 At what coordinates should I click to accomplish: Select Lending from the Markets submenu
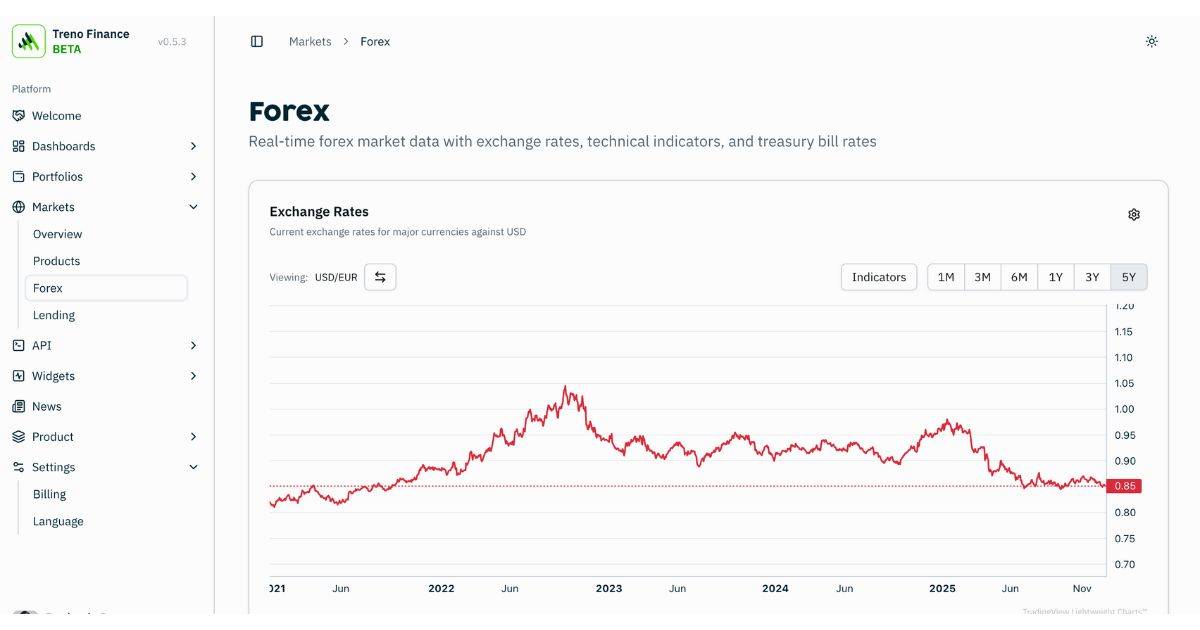click(x=54, y=314)
